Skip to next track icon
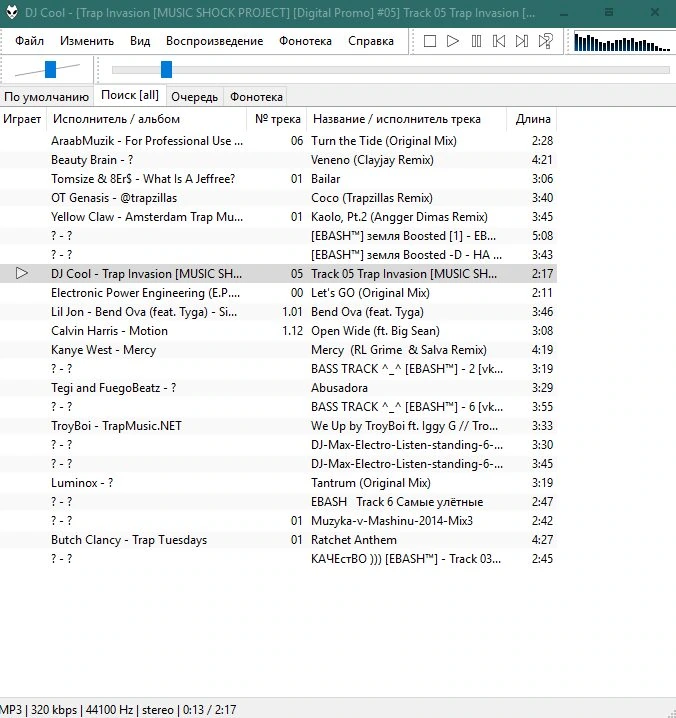This screenshot has height=718, width=676. 522,41
